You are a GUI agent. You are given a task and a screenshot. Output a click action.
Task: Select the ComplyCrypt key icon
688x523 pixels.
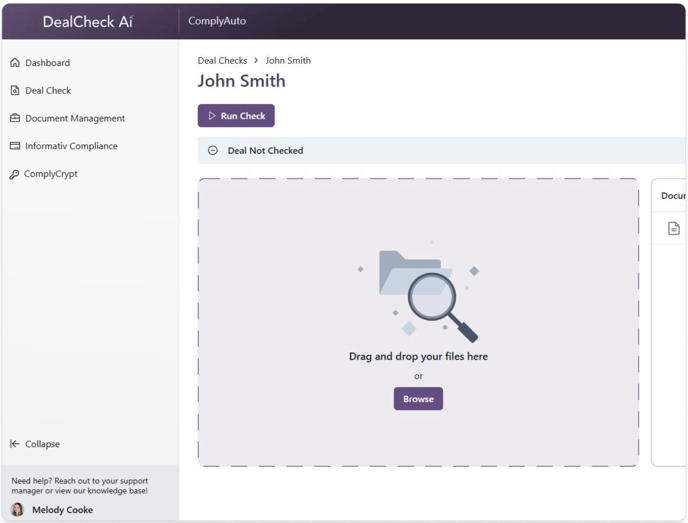click(15, 174)
